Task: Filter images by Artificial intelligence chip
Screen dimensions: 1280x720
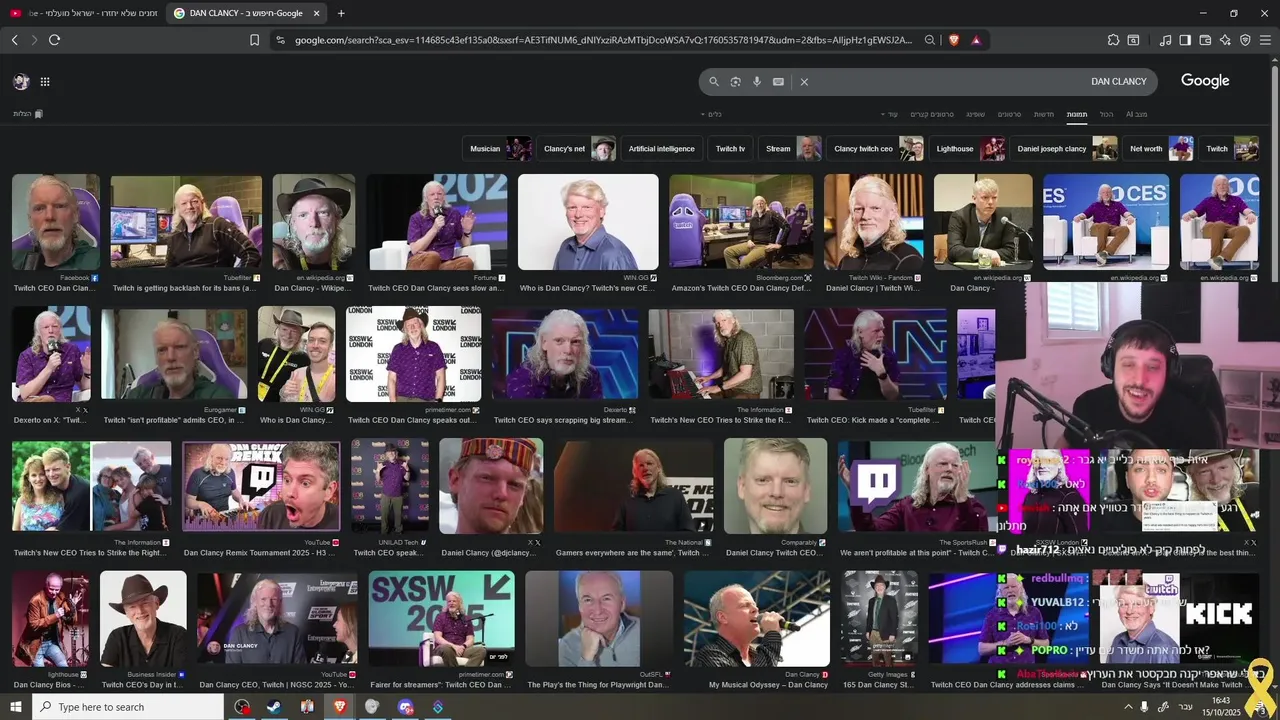Action: 661,149
